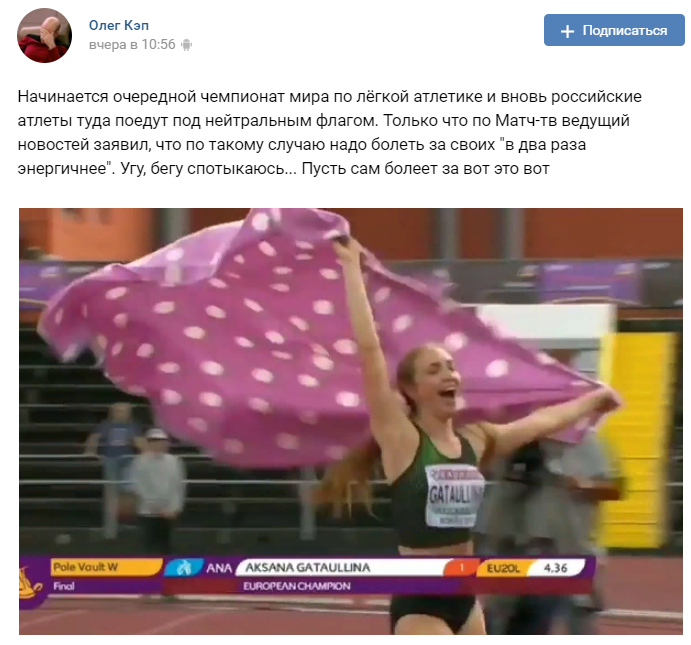Click the EU20L yellow badge
The width and height of the screenshot is (691, 645).
[x=503, y=568]
